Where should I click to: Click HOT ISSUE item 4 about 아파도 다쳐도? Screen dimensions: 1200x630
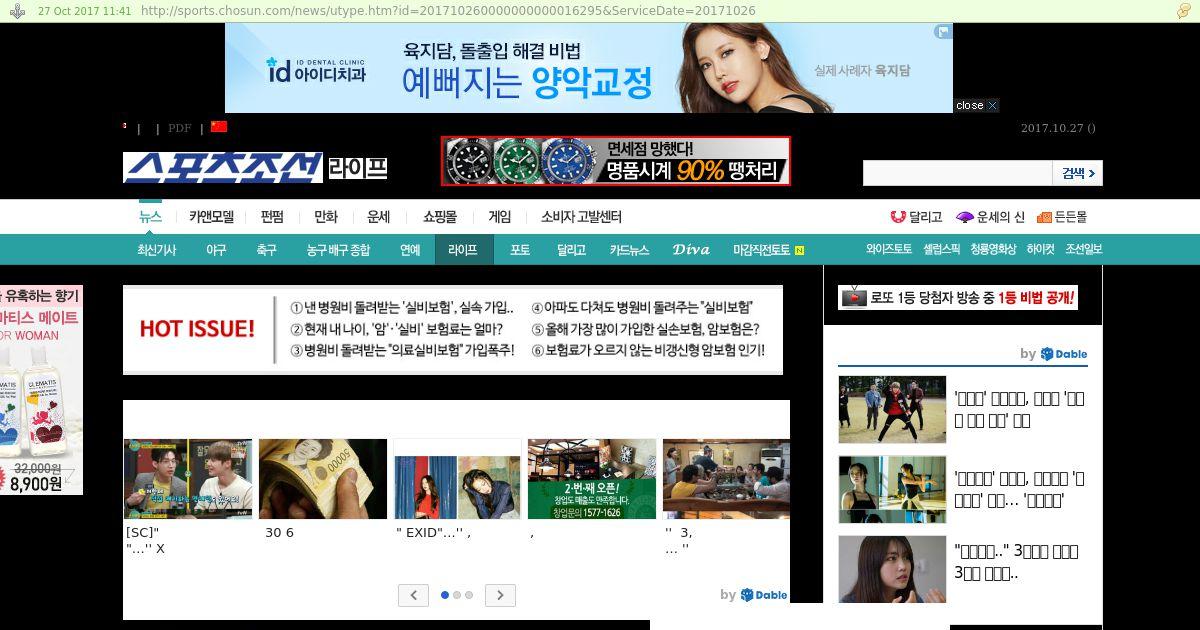[642, 307]
